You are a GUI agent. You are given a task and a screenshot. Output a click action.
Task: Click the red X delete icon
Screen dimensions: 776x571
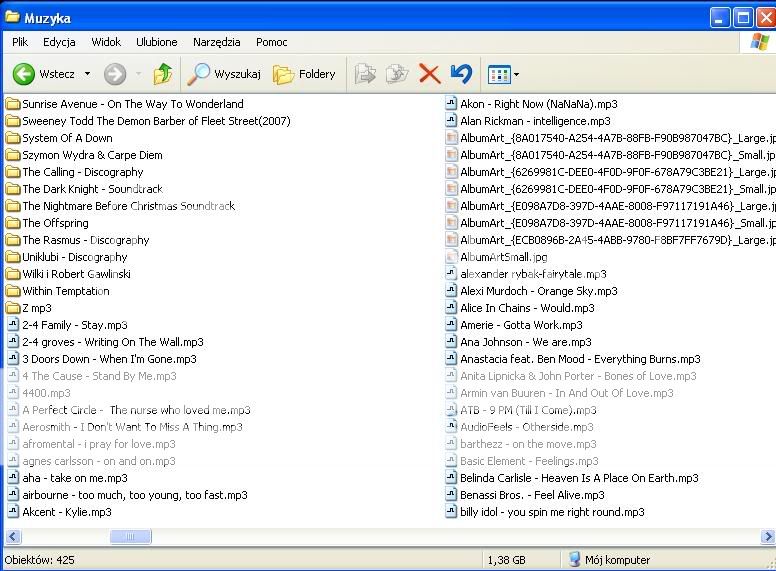coord(429,74)
